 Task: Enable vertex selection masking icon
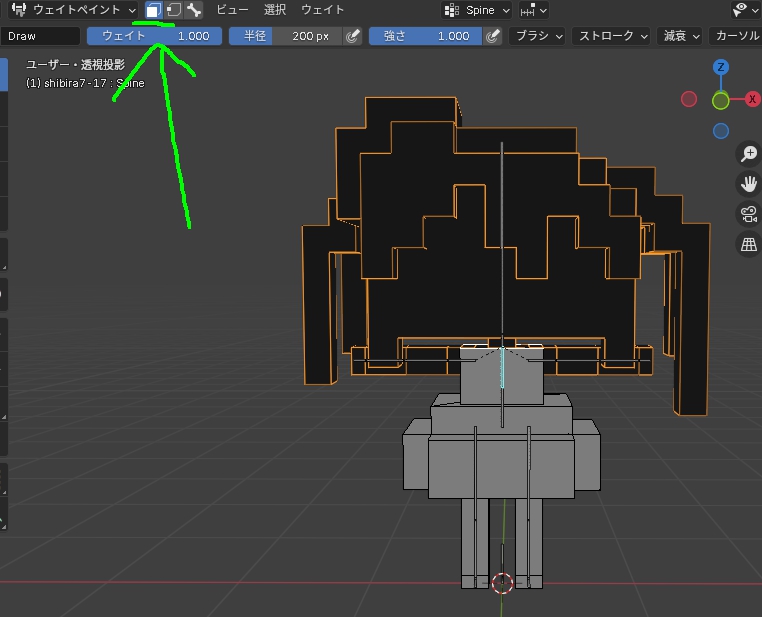(x=173, y=10)
